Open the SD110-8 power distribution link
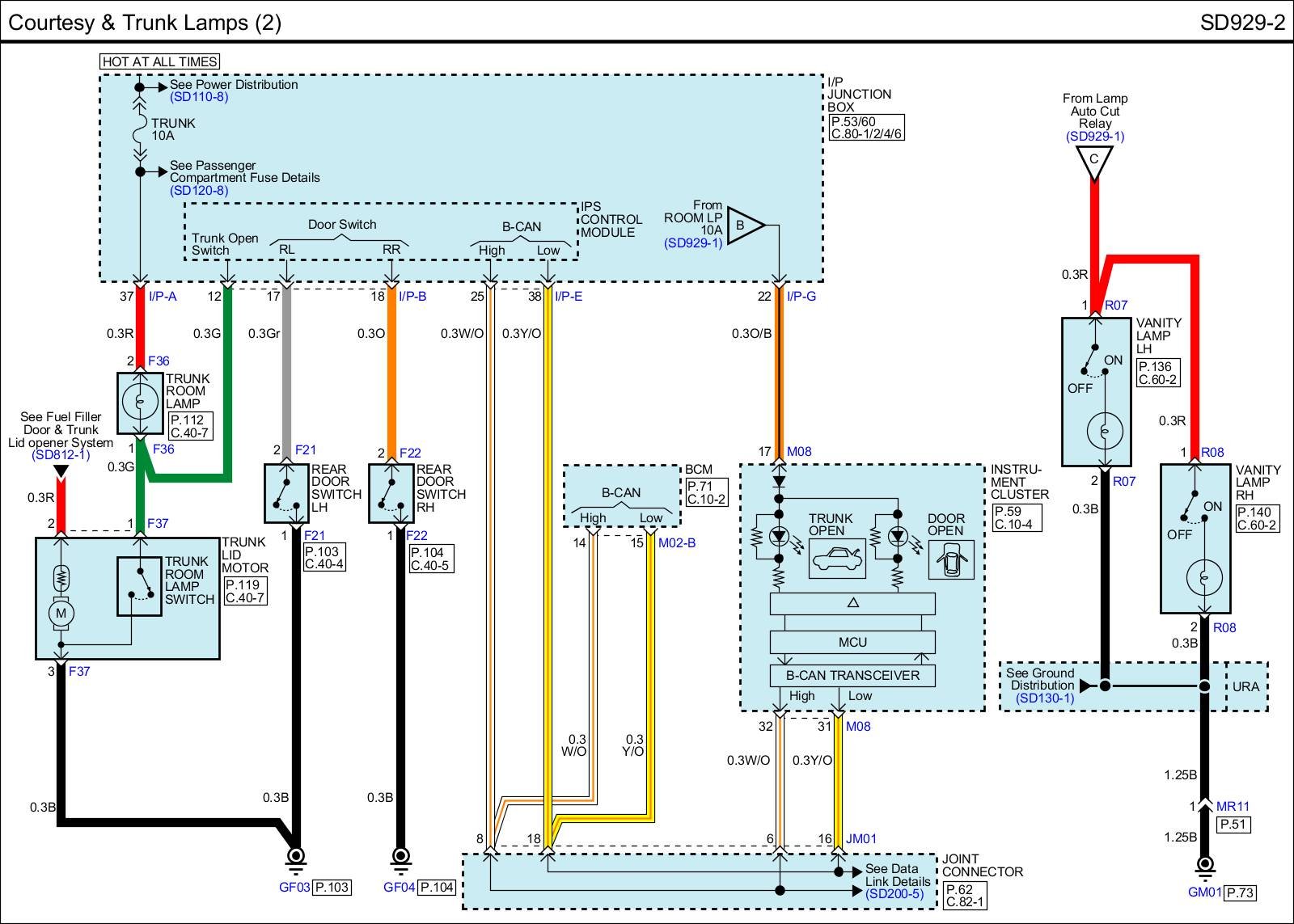1294x924 pixels. (199, 97)
